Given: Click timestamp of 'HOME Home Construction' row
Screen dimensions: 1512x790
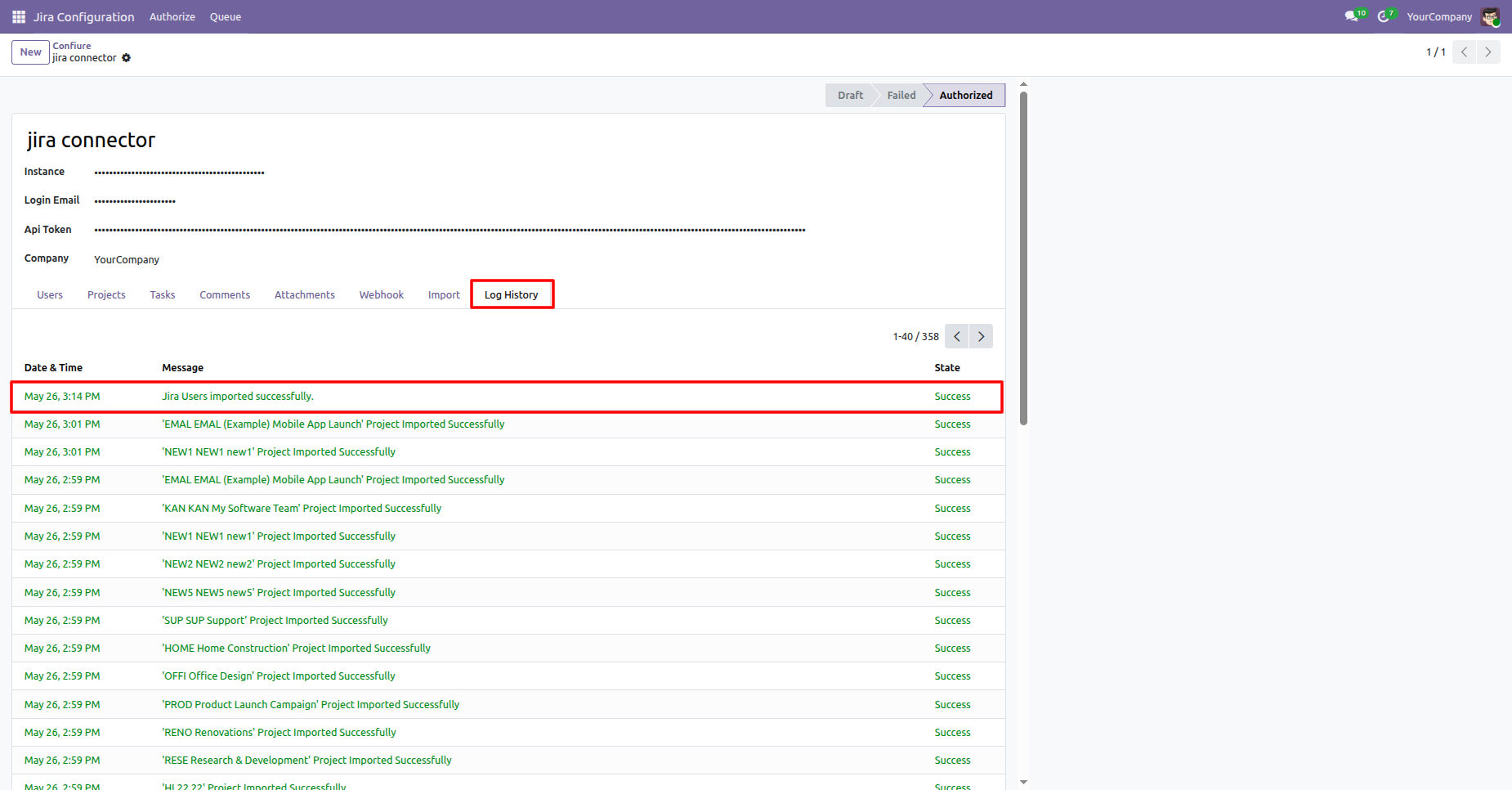Looking at the screenshot, I should (62, 649).
